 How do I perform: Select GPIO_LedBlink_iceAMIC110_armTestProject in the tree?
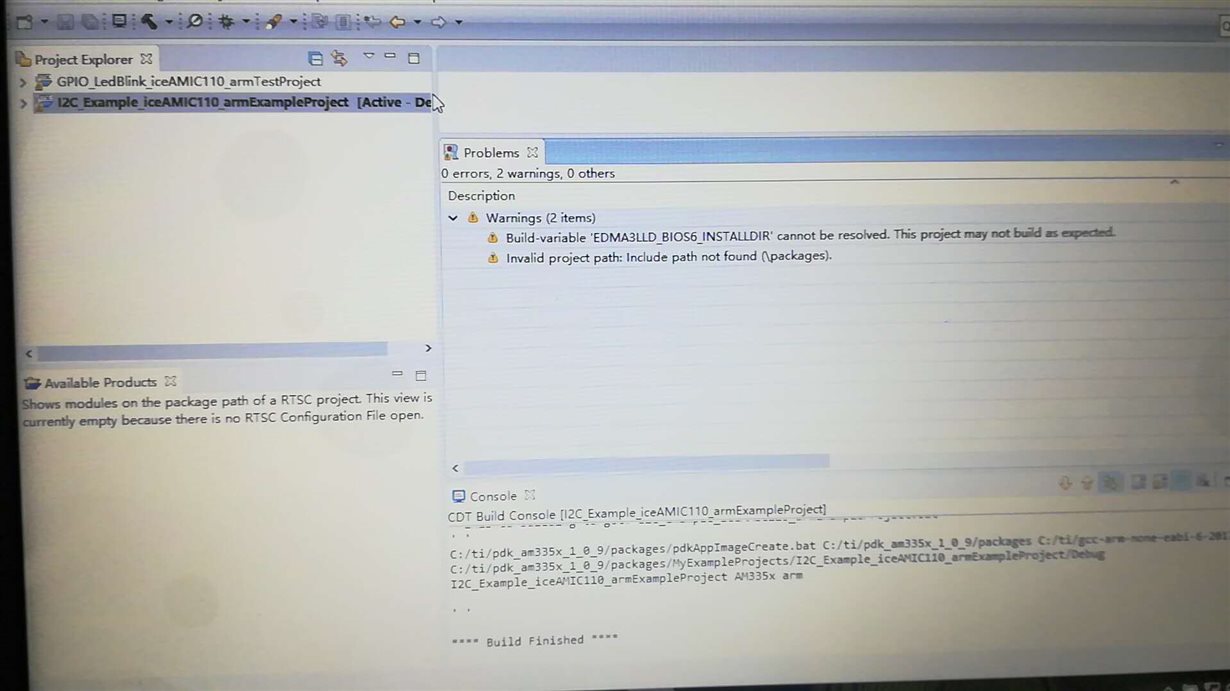click(x=189, y=81)
